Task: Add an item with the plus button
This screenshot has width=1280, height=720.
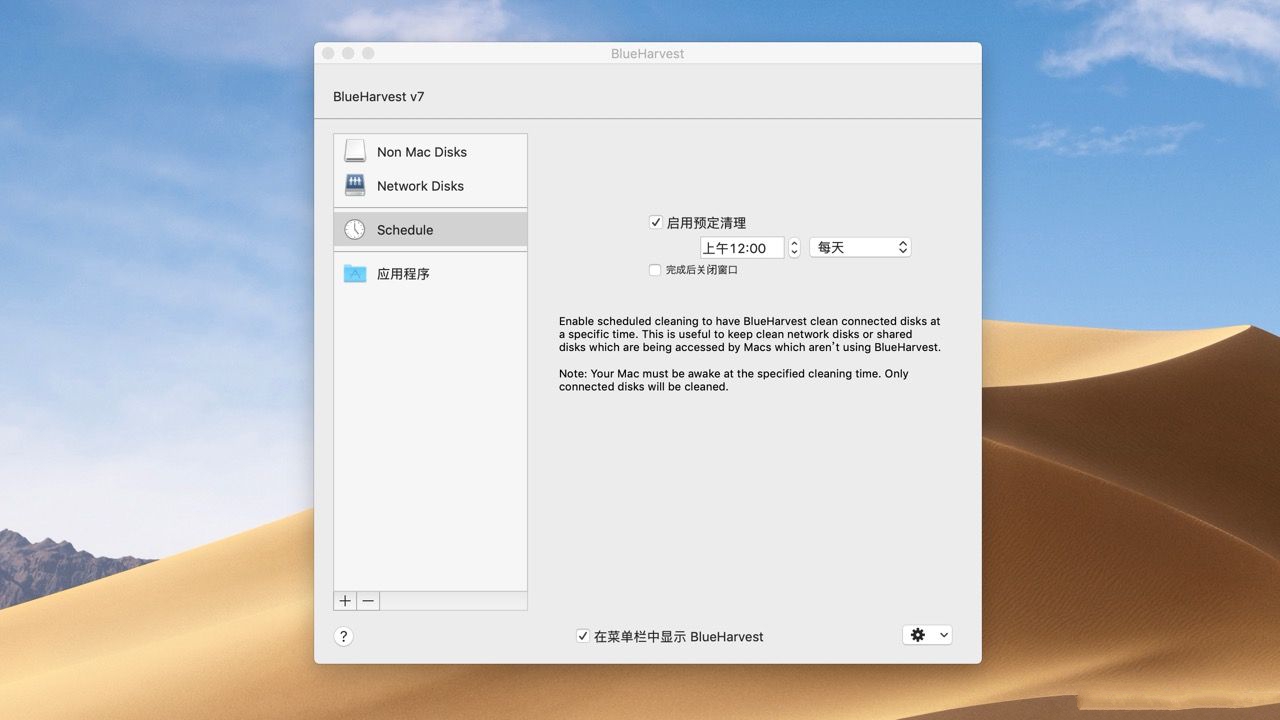Action: [345, 601]
